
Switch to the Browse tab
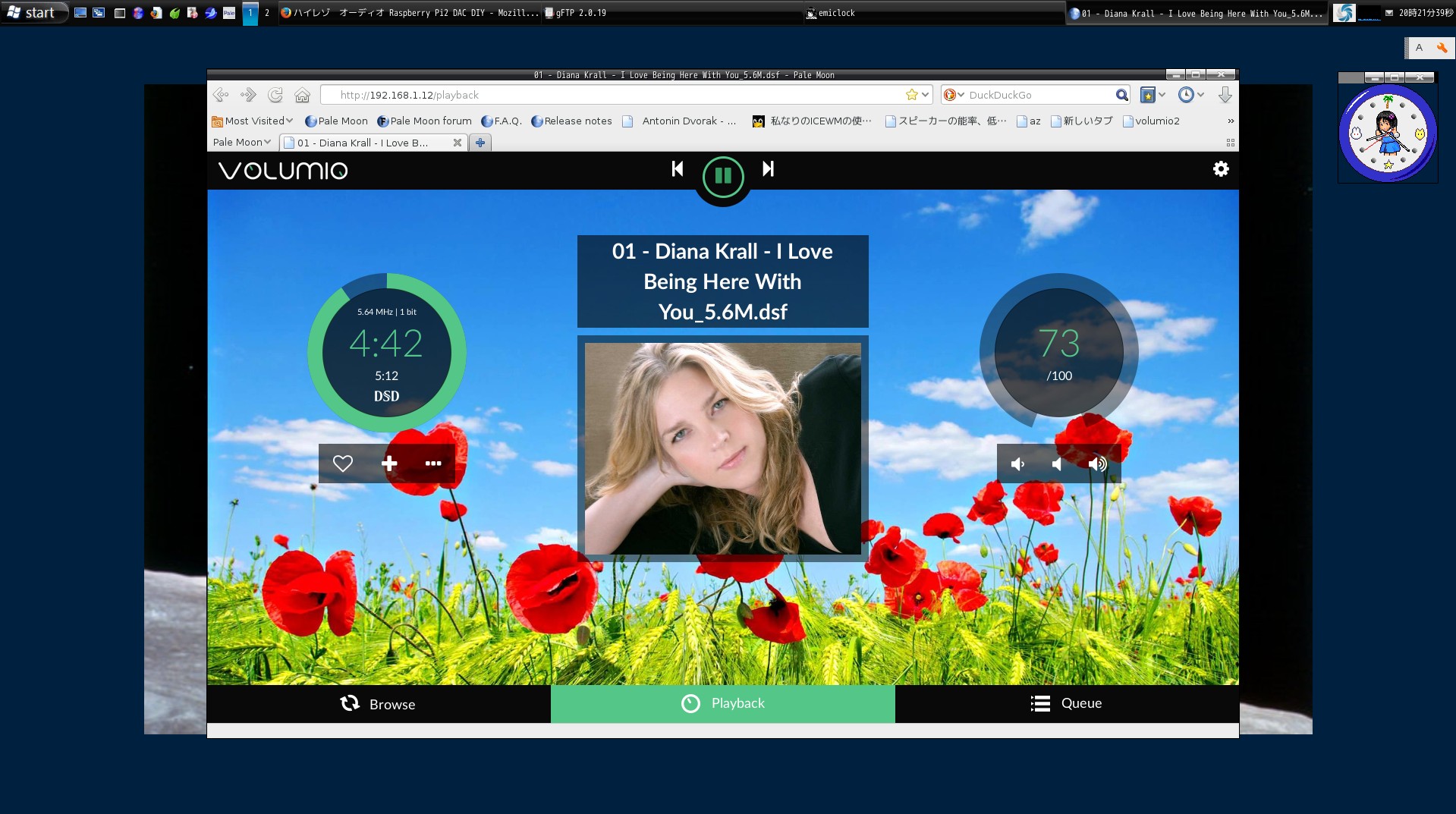coord(379,704)
